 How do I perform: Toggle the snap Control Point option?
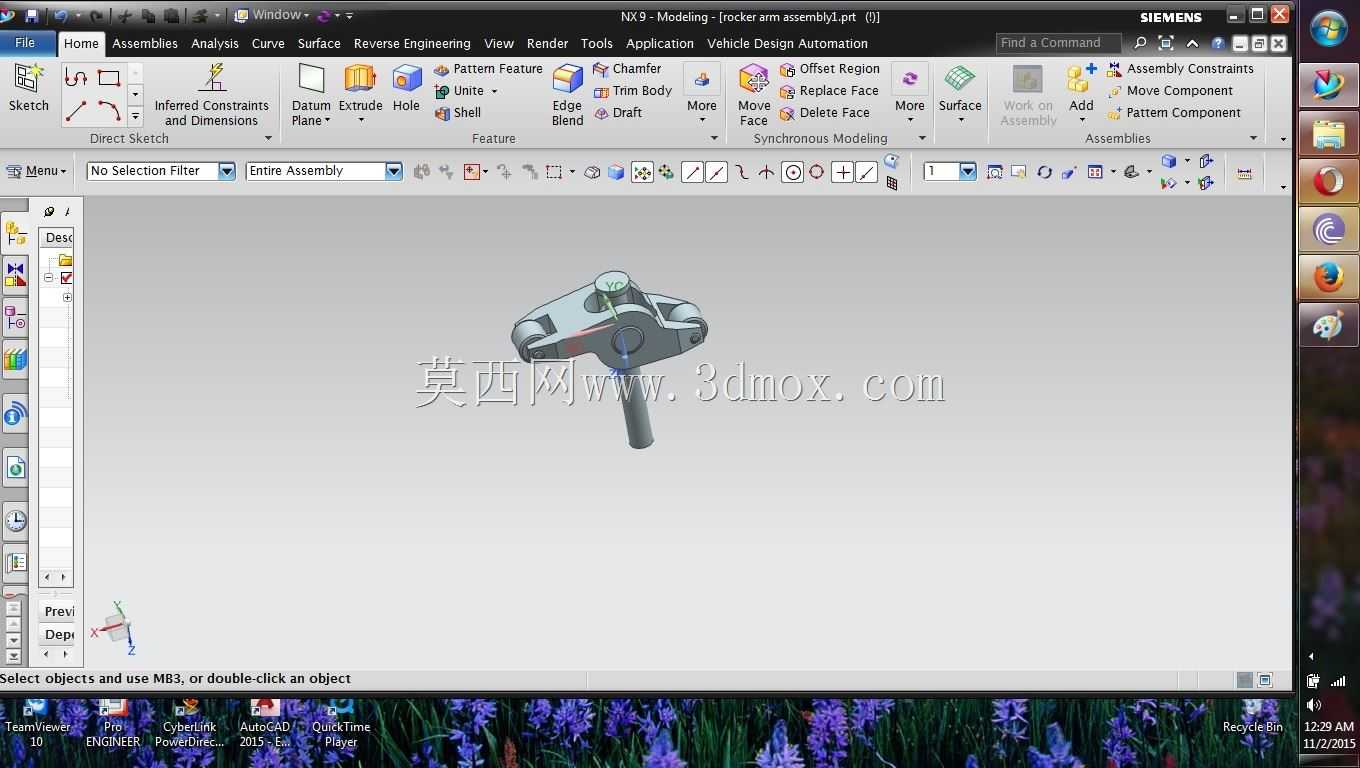click(741, 172)
